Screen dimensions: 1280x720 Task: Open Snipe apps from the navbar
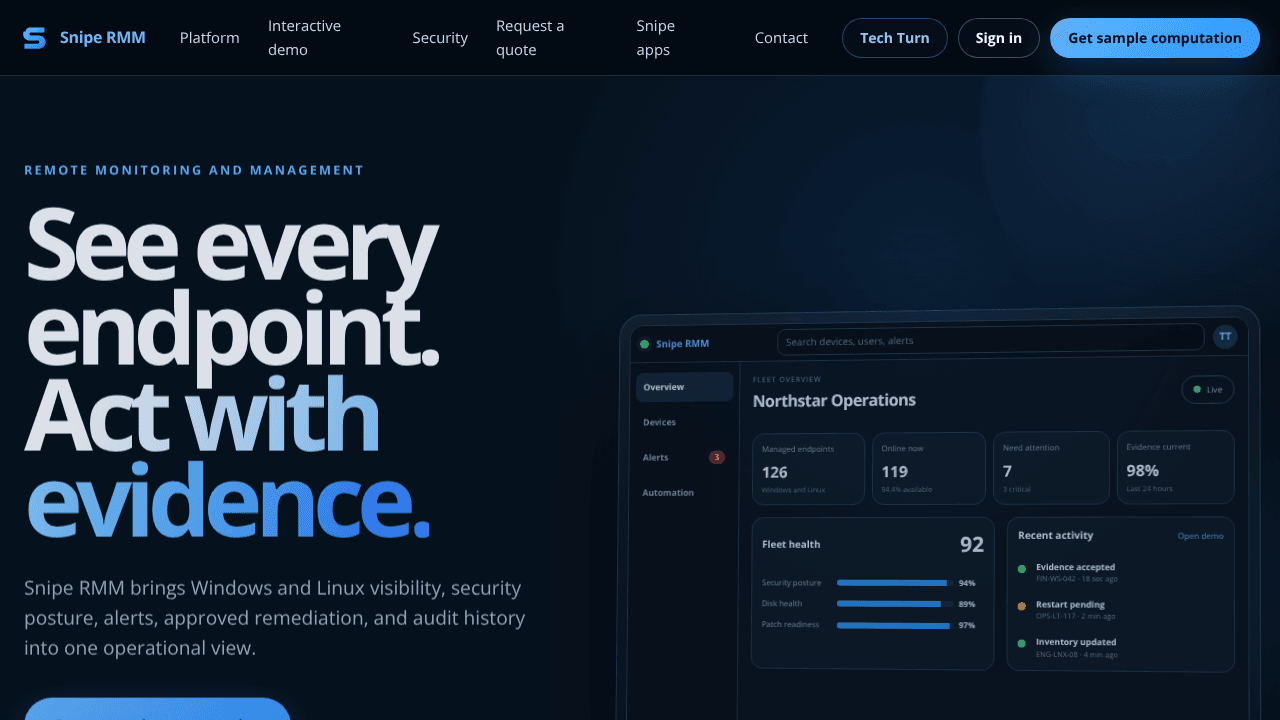point(656,38)
